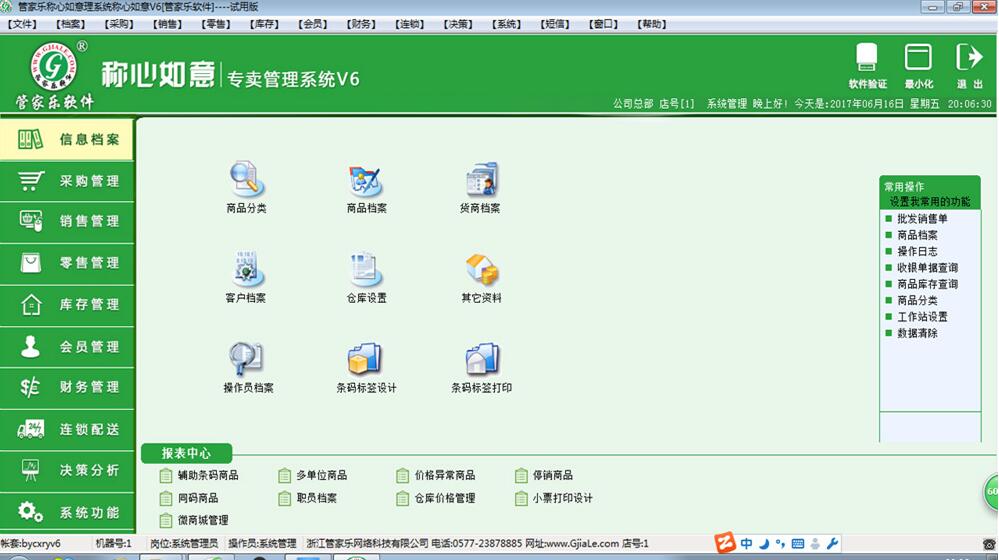Open the 【采购】 menu
The width and height of the screenshot is (999, 560).
pos(119,24)
